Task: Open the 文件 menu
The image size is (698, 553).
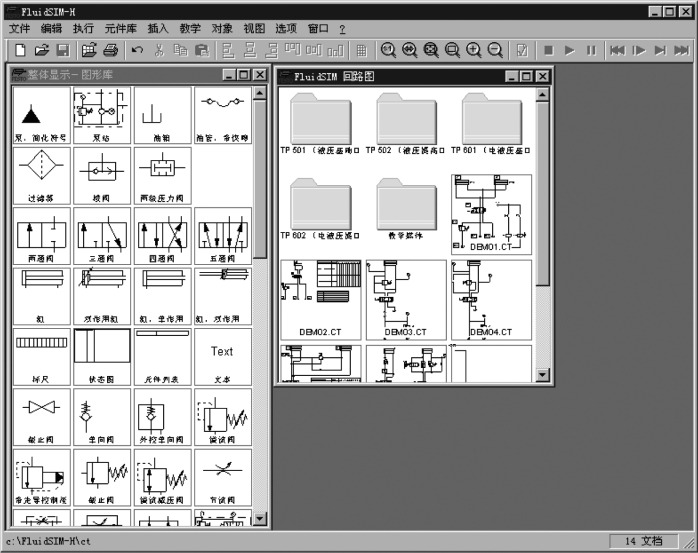Action: click(20, 29)
